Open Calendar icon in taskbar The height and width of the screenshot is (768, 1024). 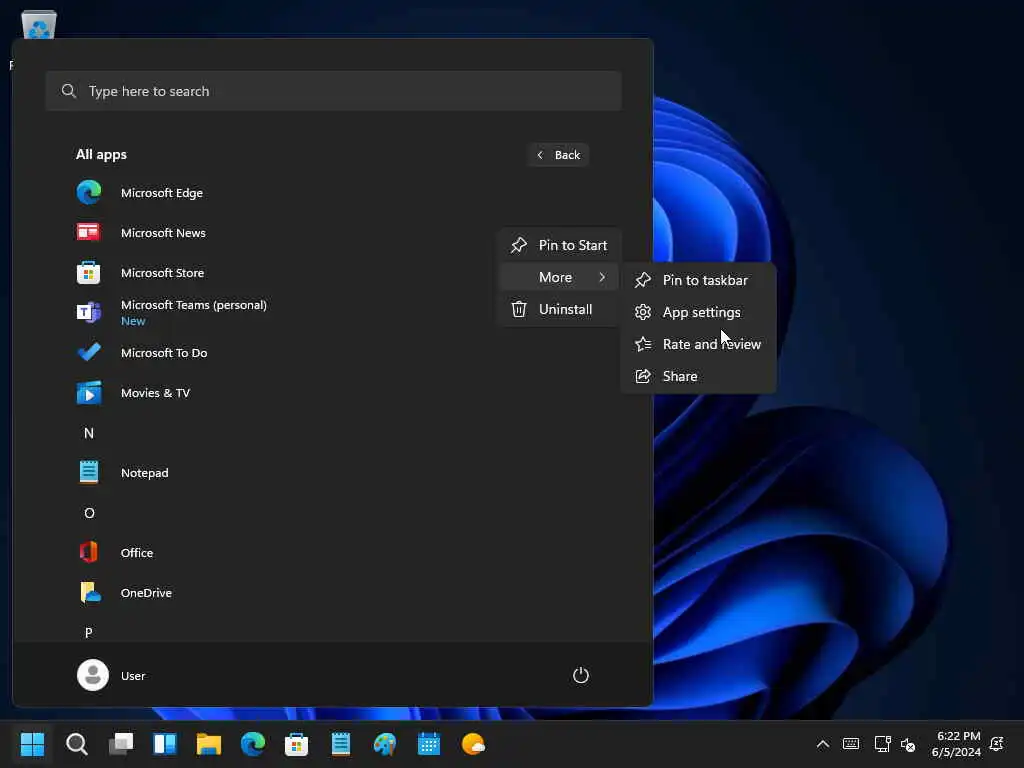point(429,744)
